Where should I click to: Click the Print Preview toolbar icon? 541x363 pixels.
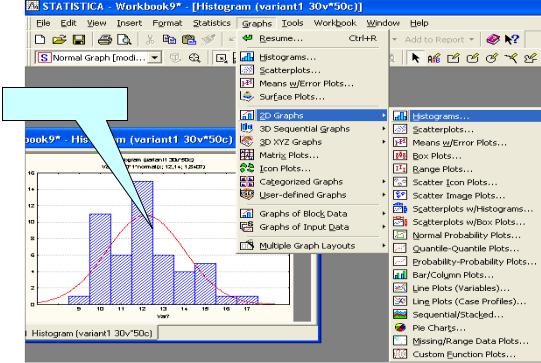(124, 40)
